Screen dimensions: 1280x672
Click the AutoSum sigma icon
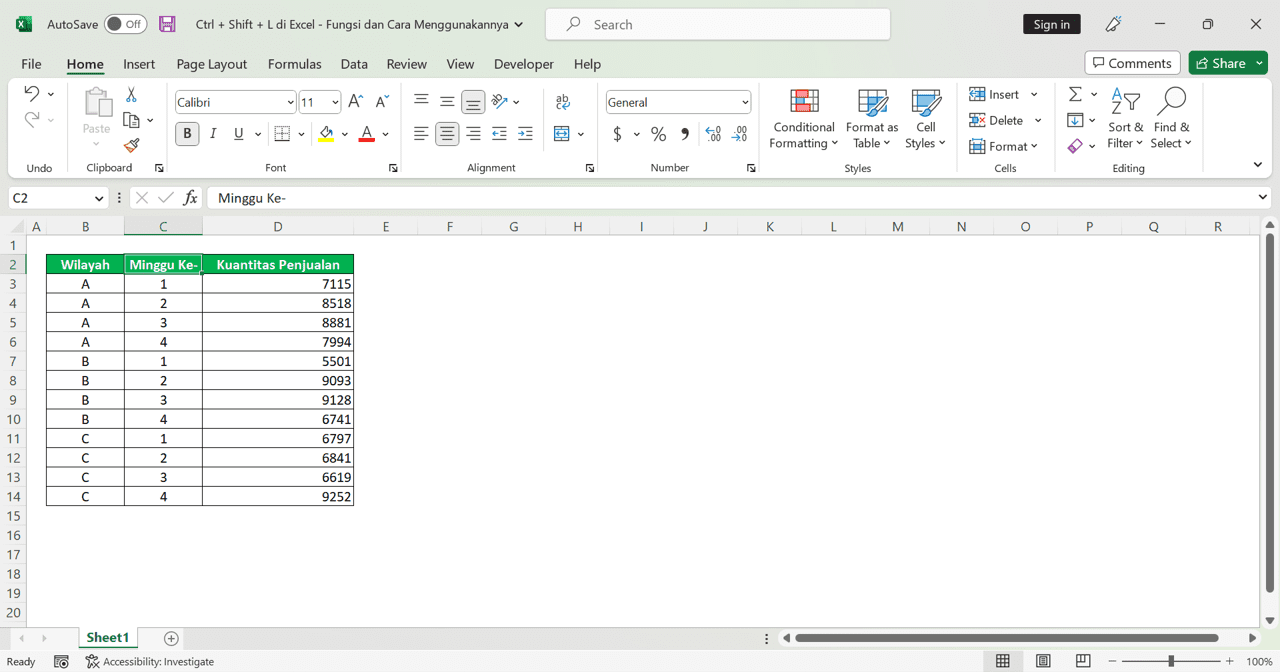1075,94
